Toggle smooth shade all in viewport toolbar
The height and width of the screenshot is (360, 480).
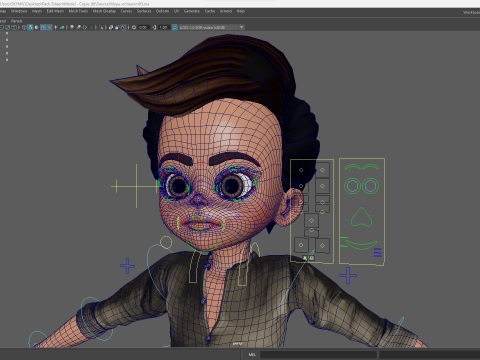pyautogui.click(x=30, y=27)
